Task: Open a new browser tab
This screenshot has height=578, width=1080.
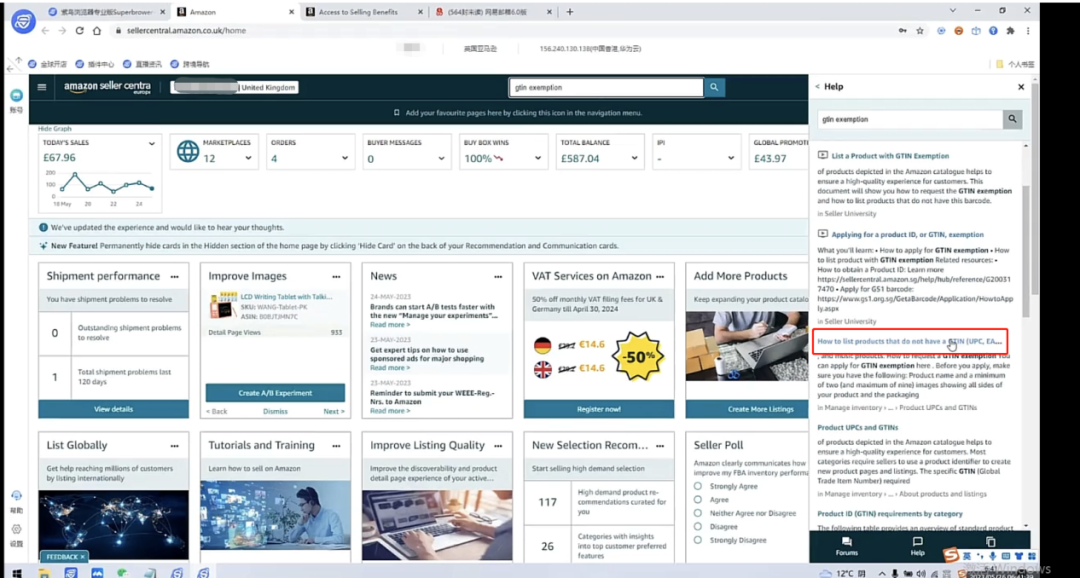Action: pyautogui.click(x=570, y=12)
